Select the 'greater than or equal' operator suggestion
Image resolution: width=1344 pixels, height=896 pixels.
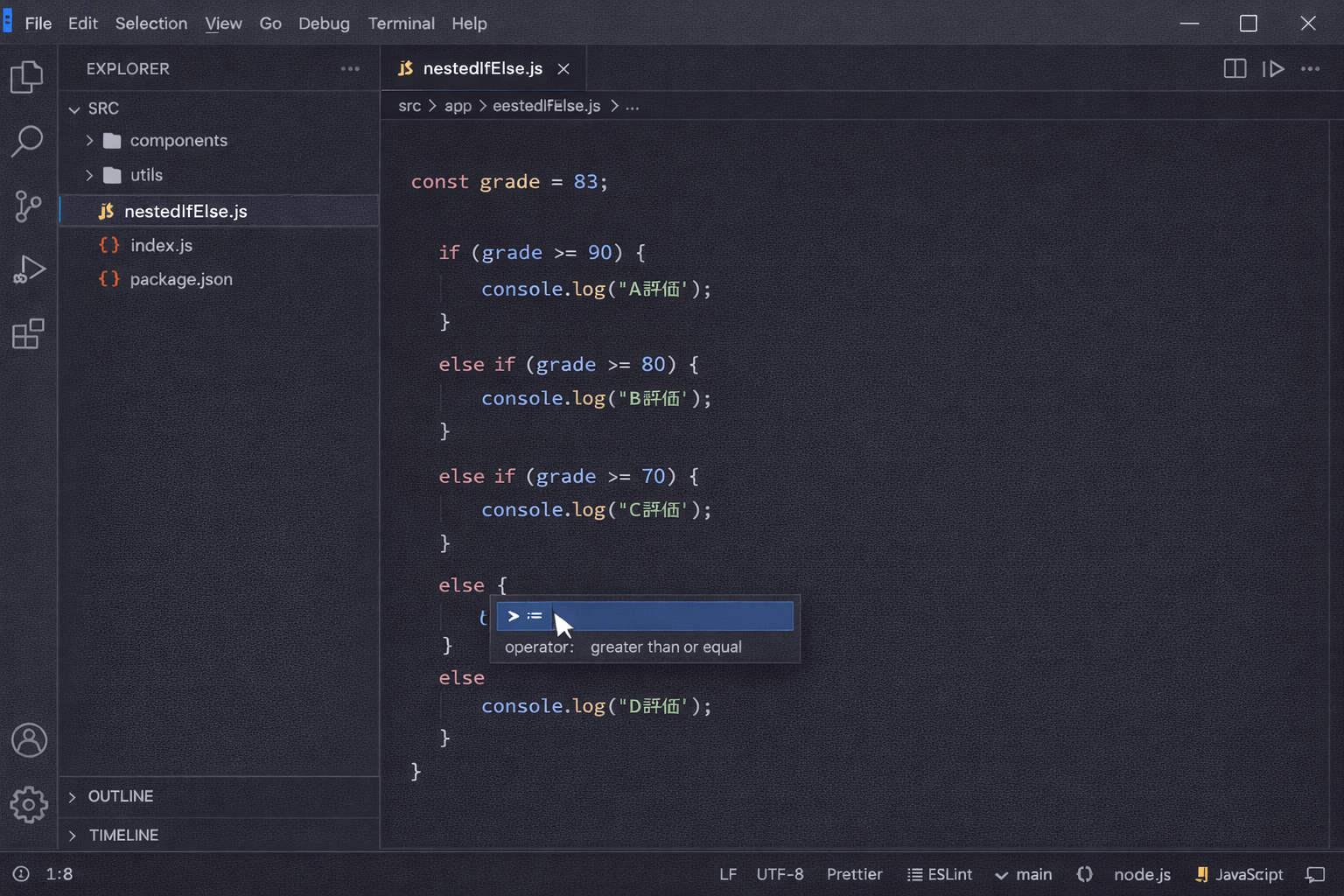pyautogui.click(x=645, y=616)
